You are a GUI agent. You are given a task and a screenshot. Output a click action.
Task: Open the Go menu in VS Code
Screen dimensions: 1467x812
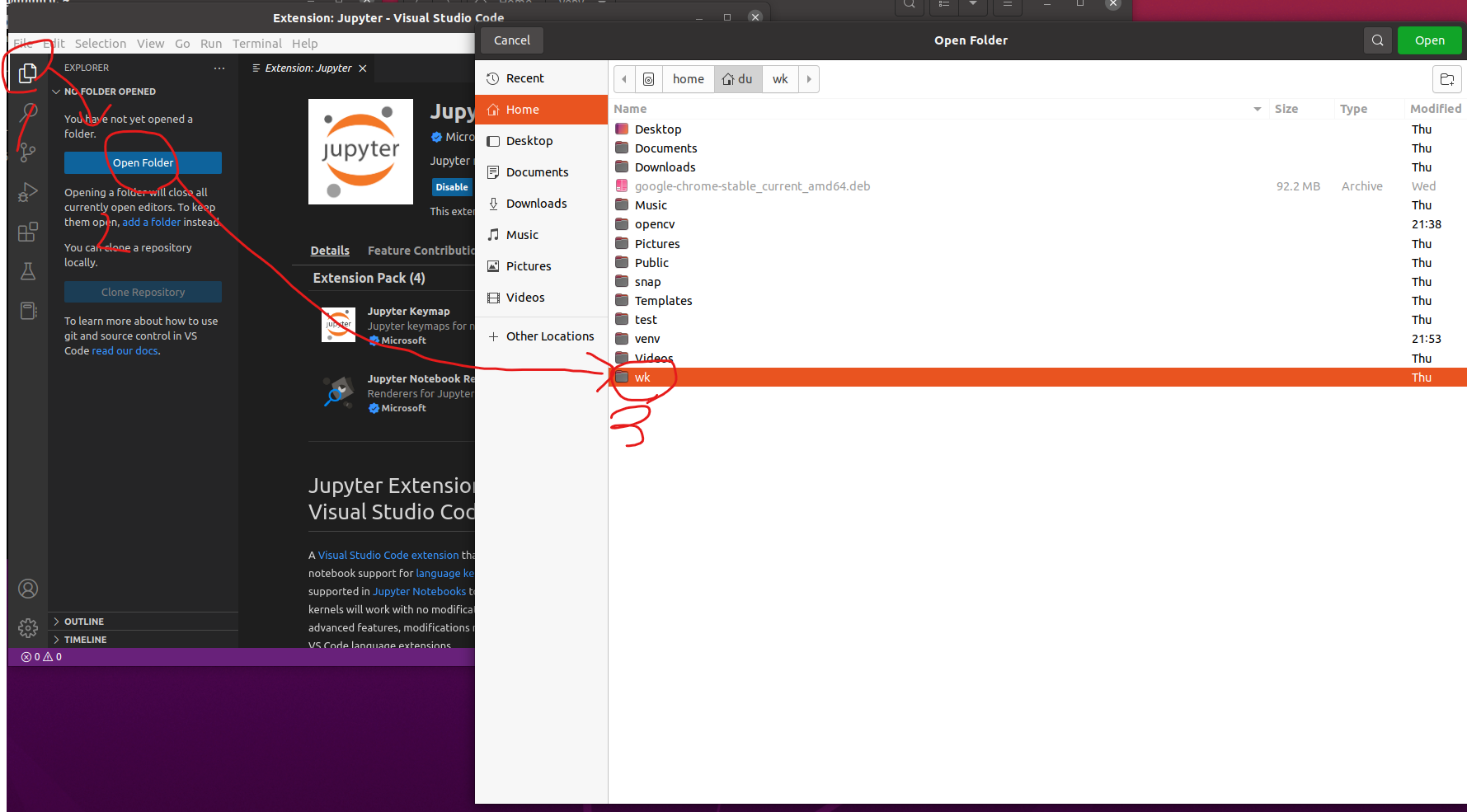(182, 44)
